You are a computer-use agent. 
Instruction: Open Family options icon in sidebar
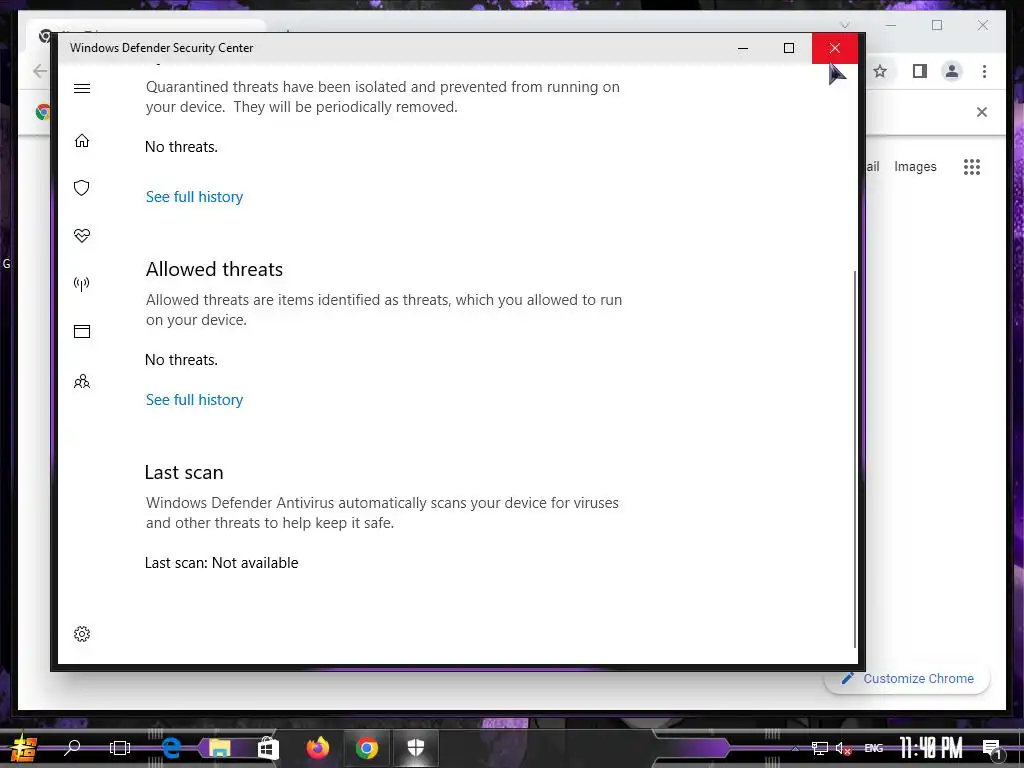(x=82, y=381)
